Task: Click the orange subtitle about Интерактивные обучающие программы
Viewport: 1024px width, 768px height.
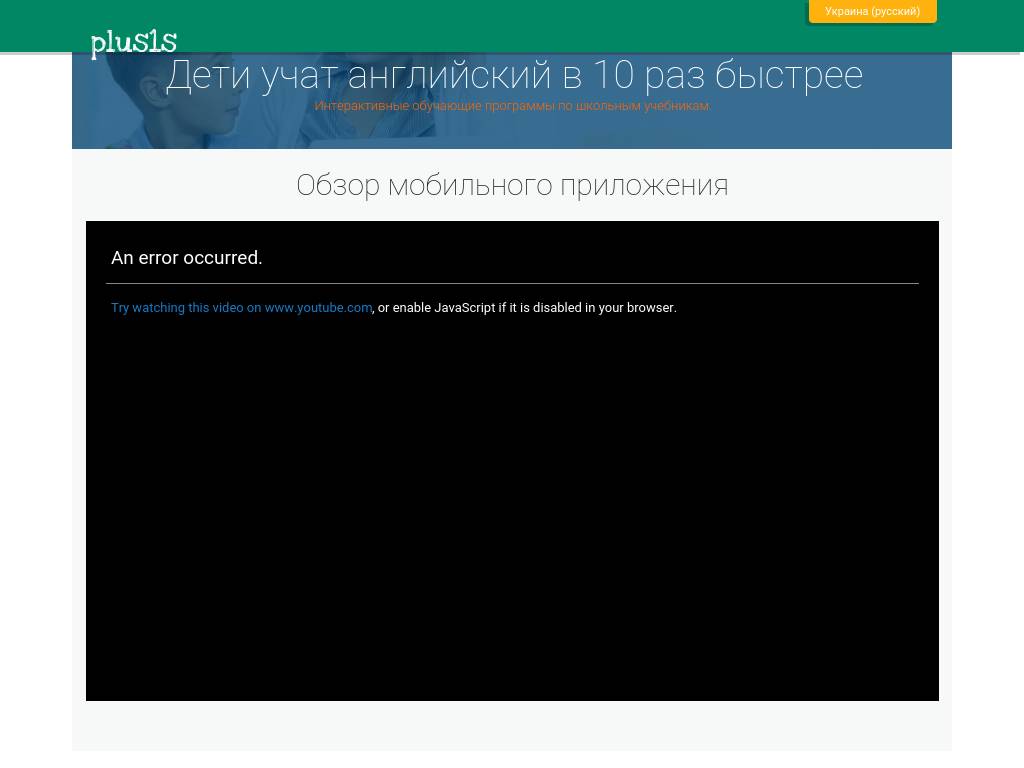Action: pos(512,106)
